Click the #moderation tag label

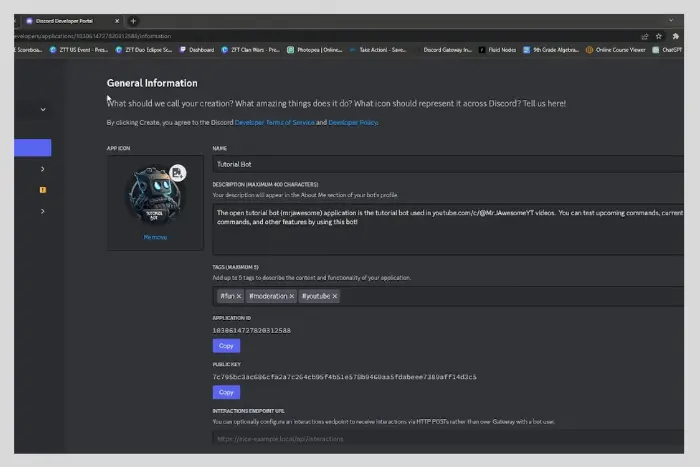pyautogui.click(x=268, y=296)
